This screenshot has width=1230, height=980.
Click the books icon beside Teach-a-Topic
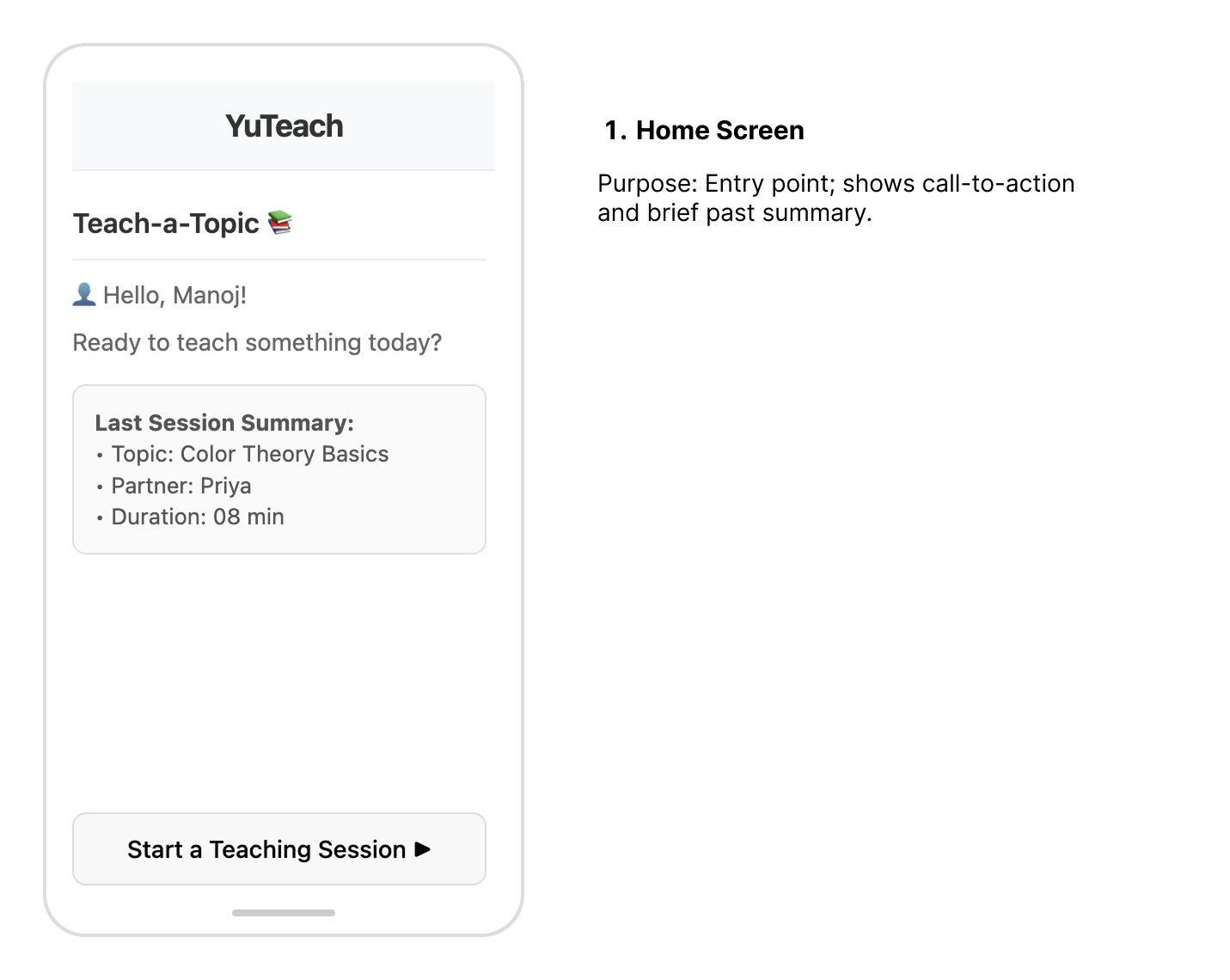click(280, 223)
